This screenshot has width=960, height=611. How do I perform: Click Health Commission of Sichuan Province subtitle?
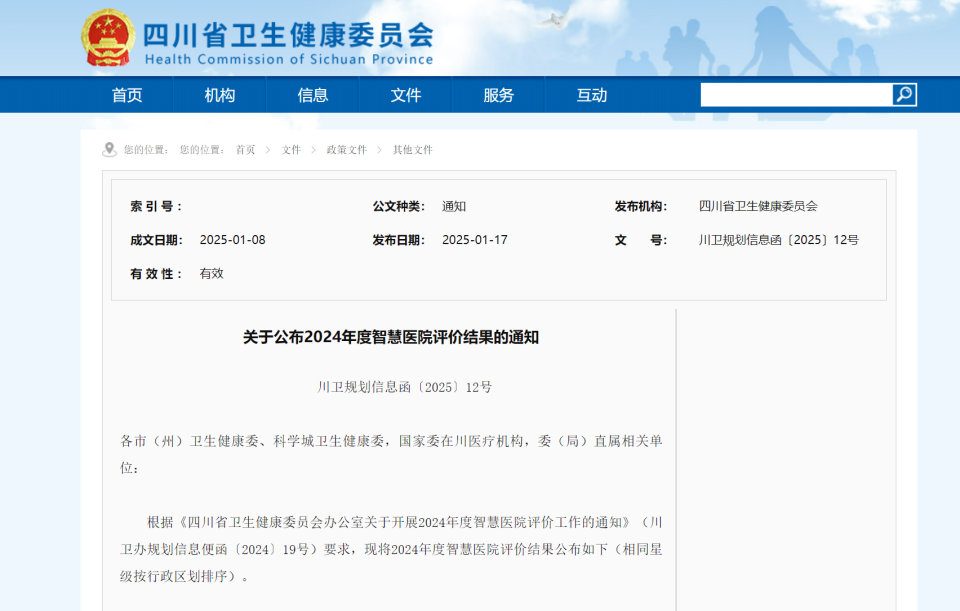[x=289, y=59]
